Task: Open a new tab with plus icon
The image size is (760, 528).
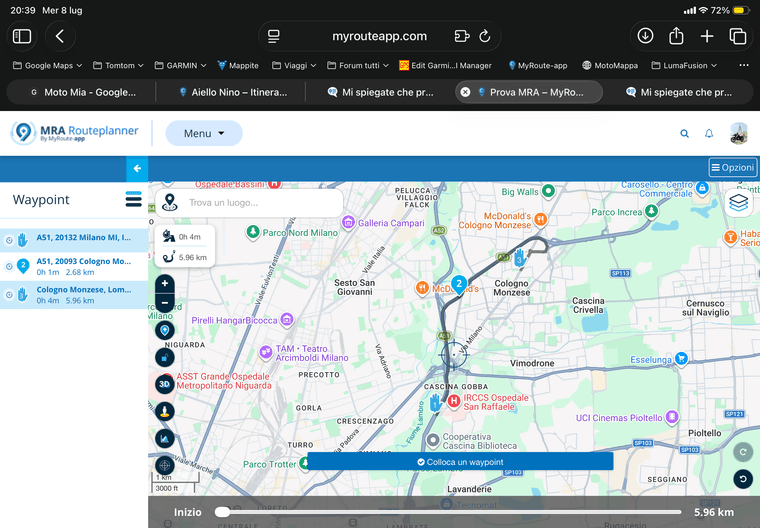Action: [x=707, y=36]
